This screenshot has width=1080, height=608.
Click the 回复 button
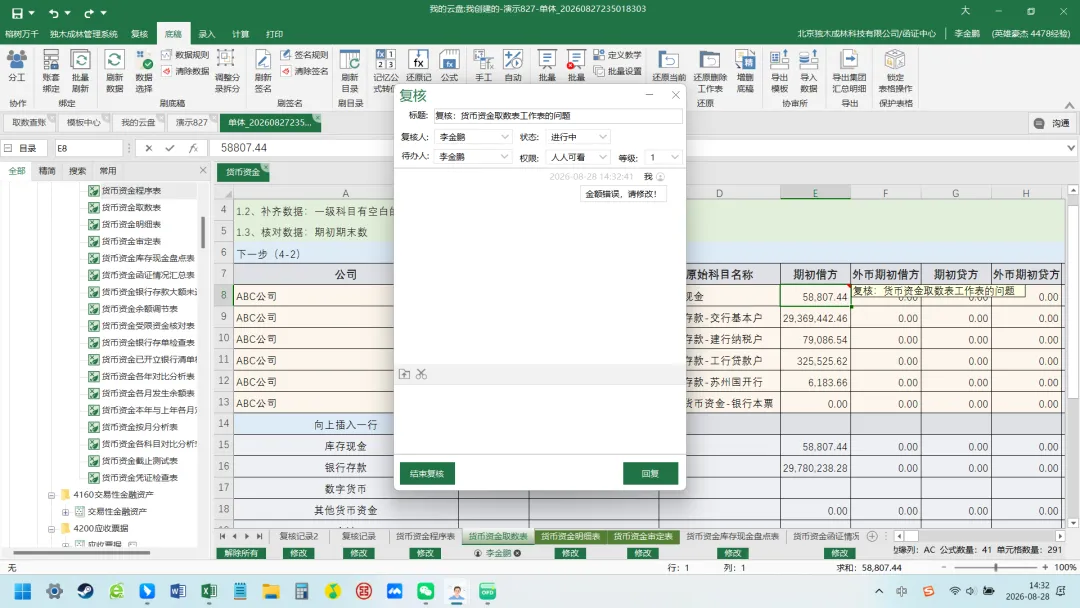(650, 474)
